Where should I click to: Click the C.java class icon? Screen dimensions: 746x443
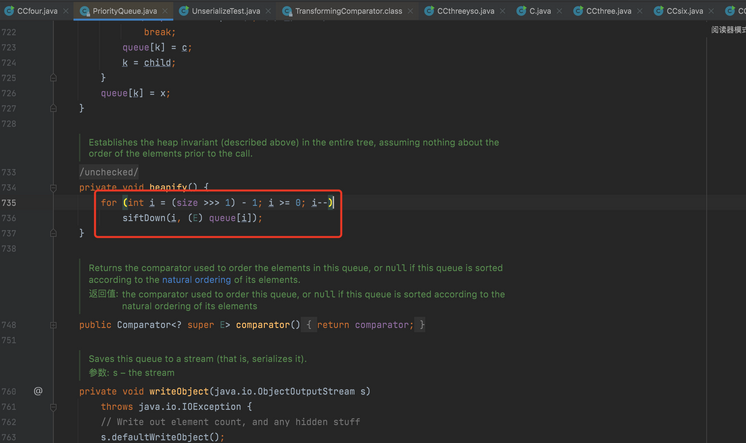(x=521, y=10)
